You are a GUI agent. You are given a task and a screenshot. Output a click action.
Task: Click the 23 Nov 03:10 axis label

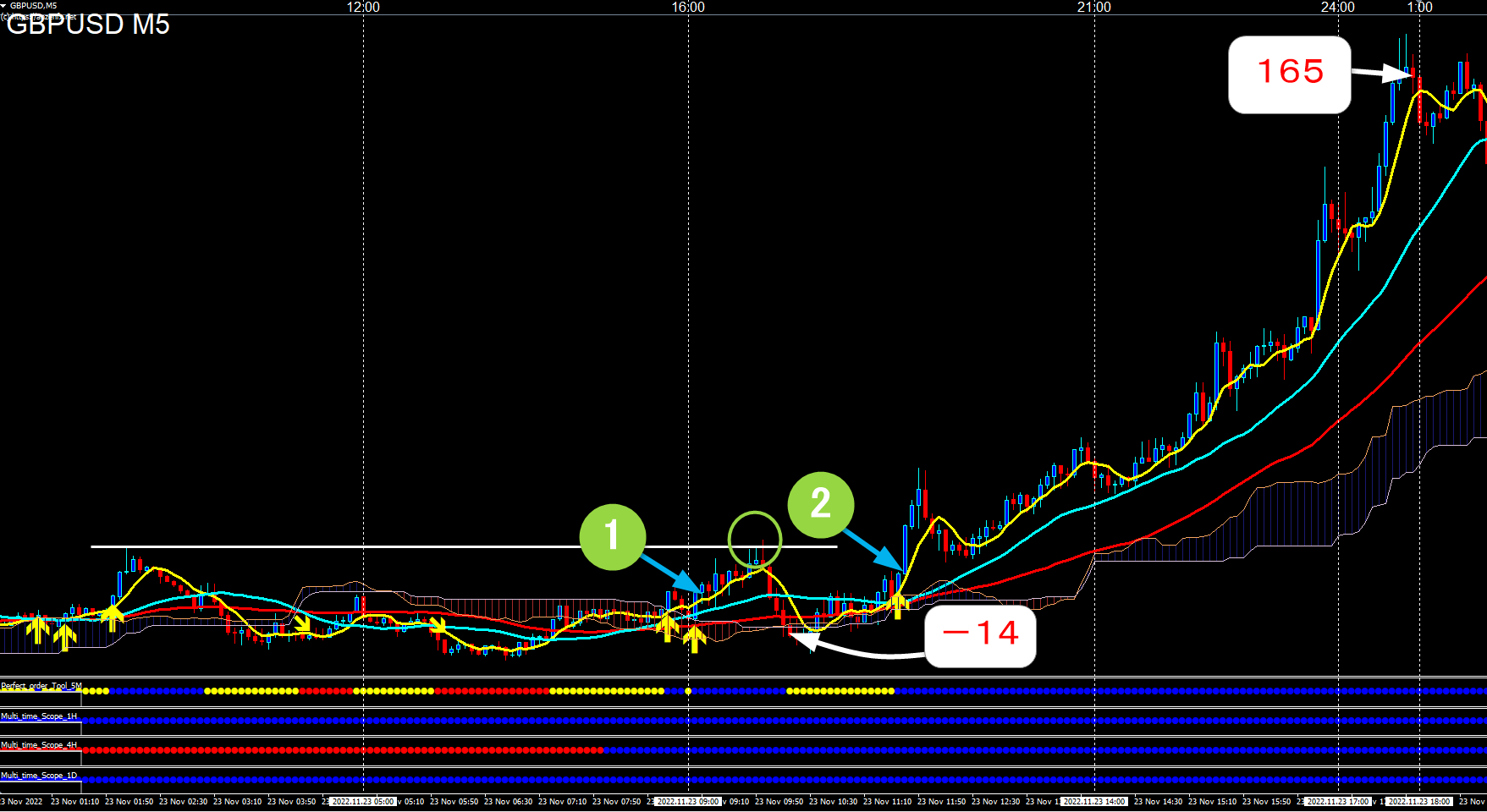click(x=237, y=801)
